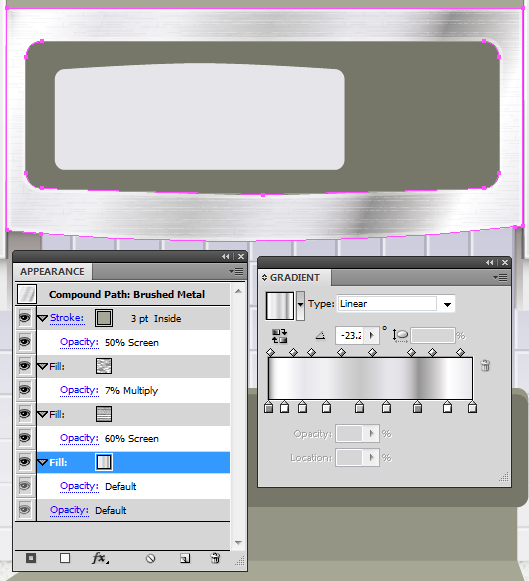
Task: Open gradient stop Opacity value arrow
Action: (372, 434)
